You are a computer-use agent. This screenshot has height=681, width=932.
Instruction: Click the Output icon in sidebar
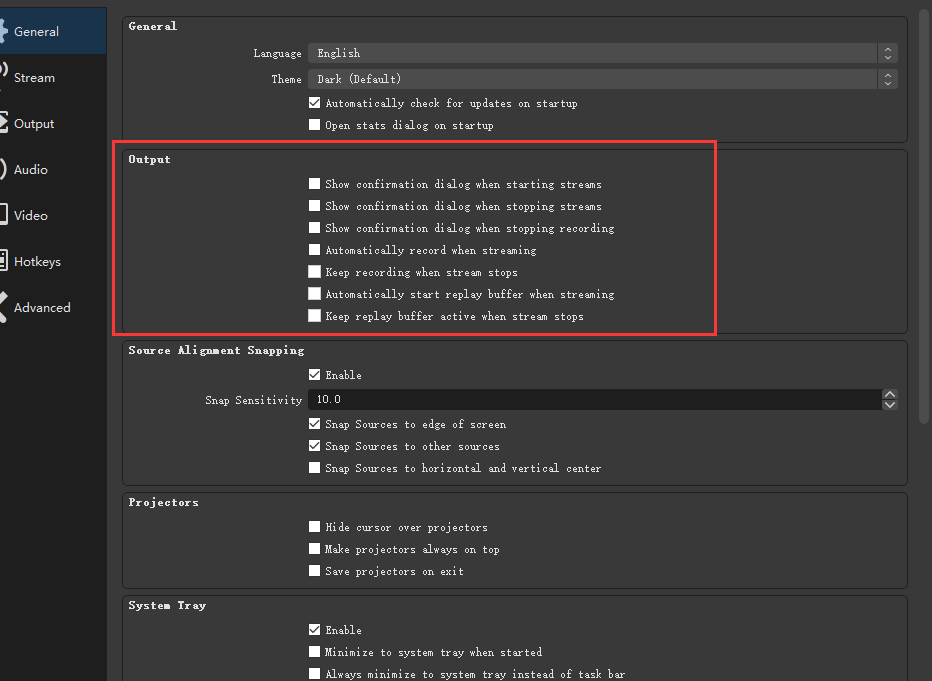[x=3, y=123]
